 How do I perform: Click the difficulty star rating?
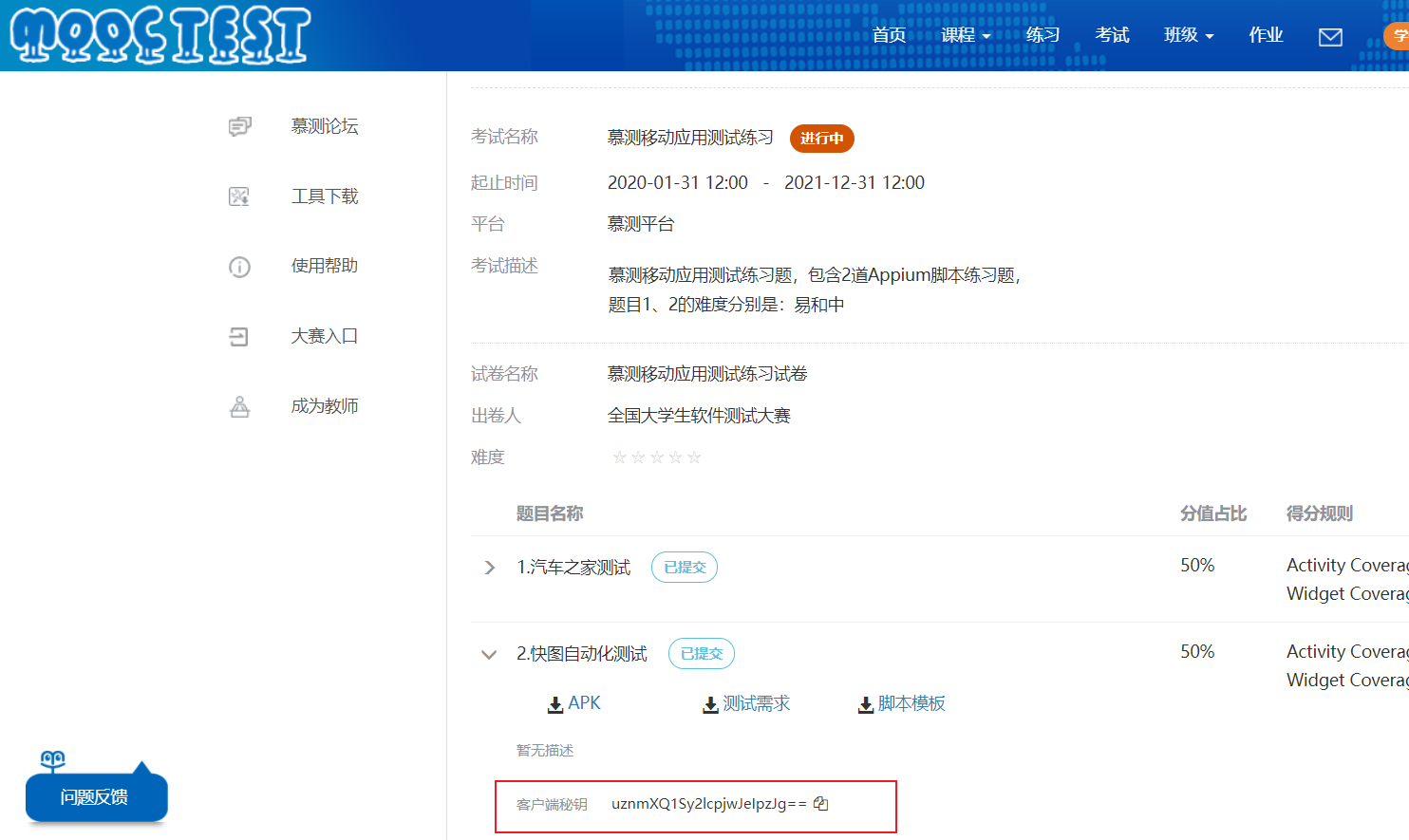657,457
